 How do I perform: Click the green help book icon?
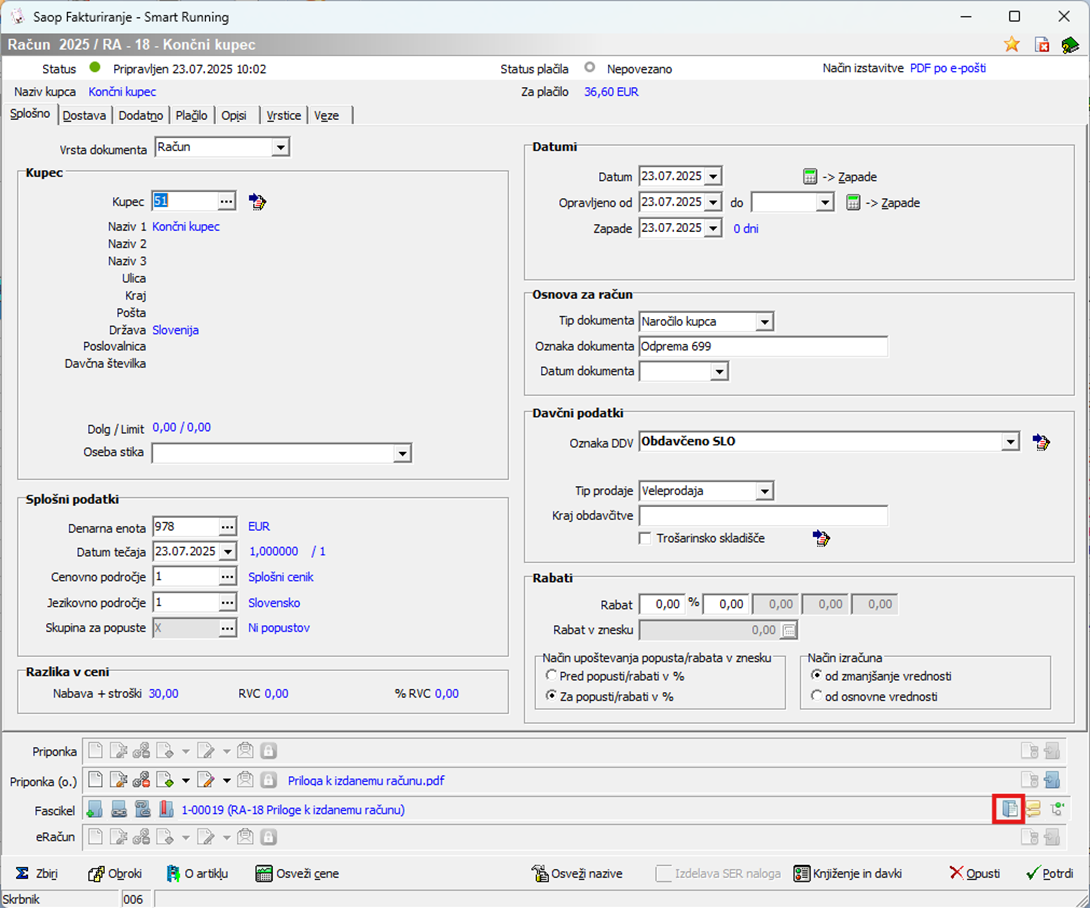click(x=1070, y=44)
